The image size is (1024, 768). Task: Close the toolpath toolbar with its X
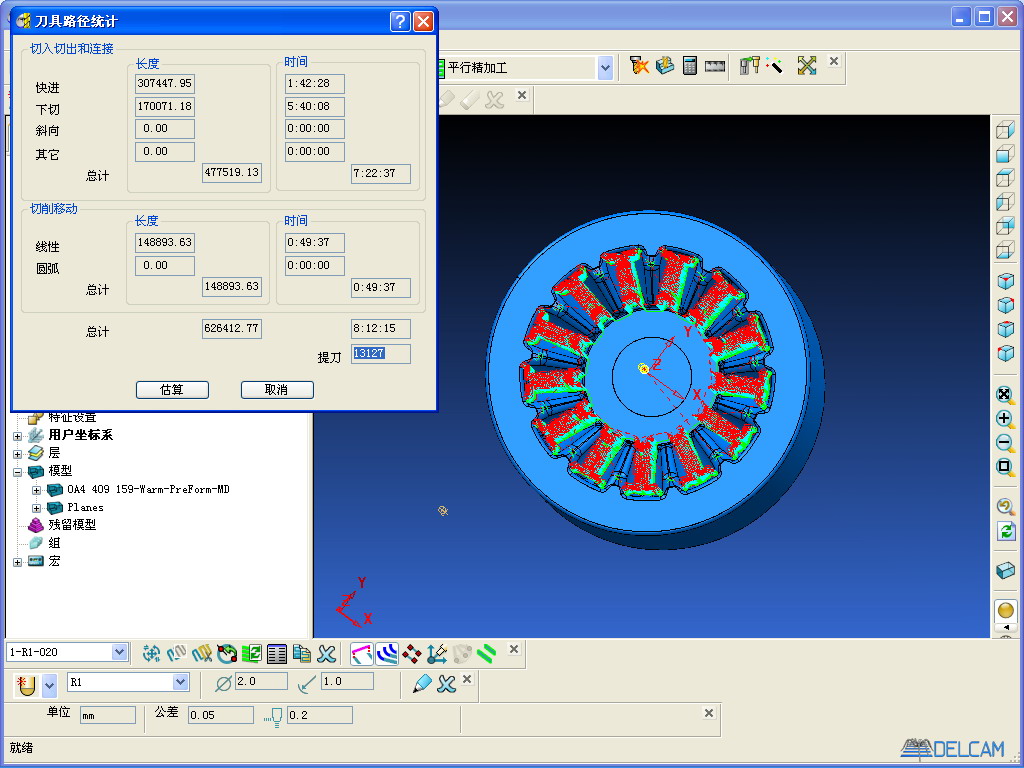pos(514,648)
